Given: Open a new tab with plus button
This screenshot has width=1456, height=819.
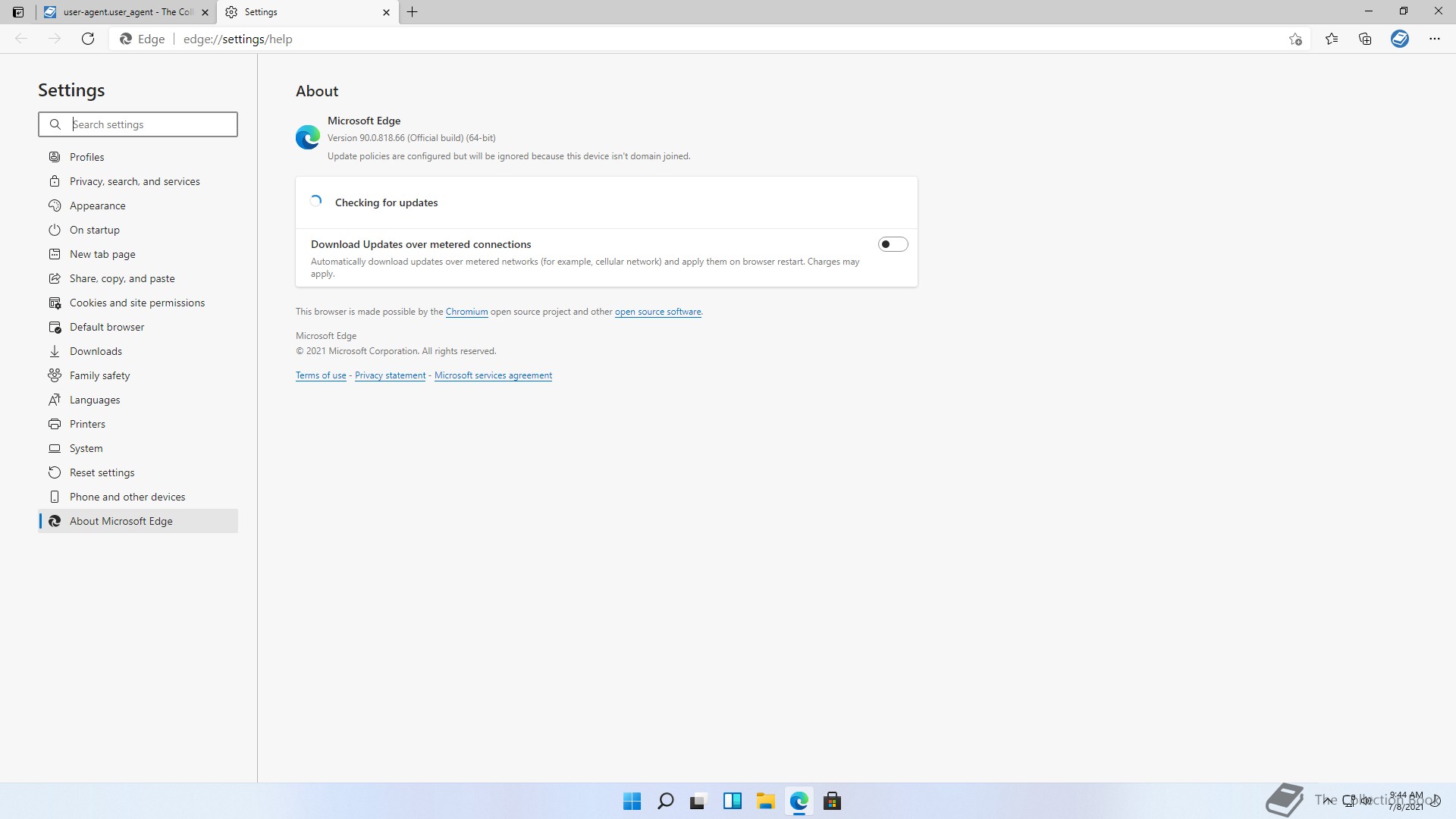Looking at the screenshot, I should [413, 12].
